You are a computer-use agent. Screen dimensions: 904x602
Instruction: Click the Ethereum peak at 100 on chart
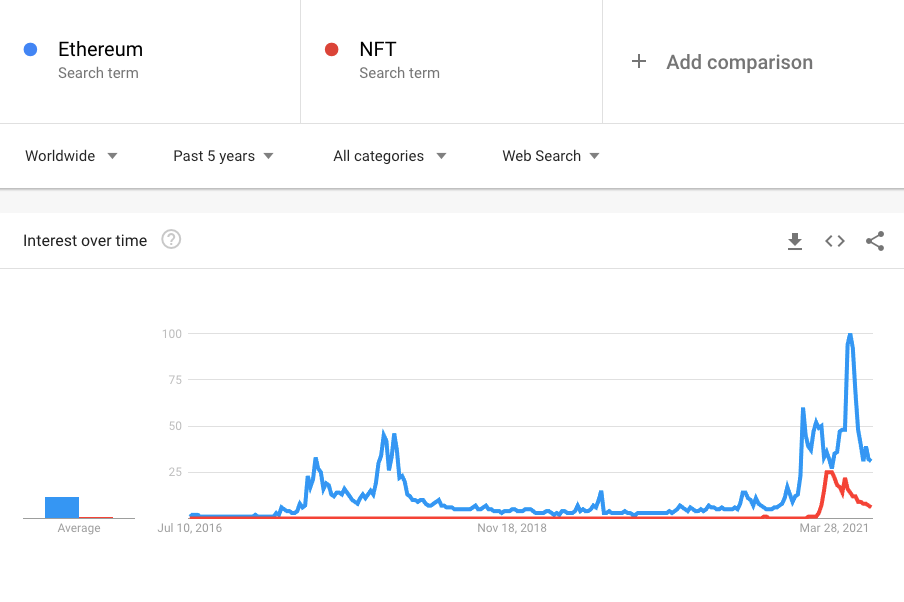(850, 335)
